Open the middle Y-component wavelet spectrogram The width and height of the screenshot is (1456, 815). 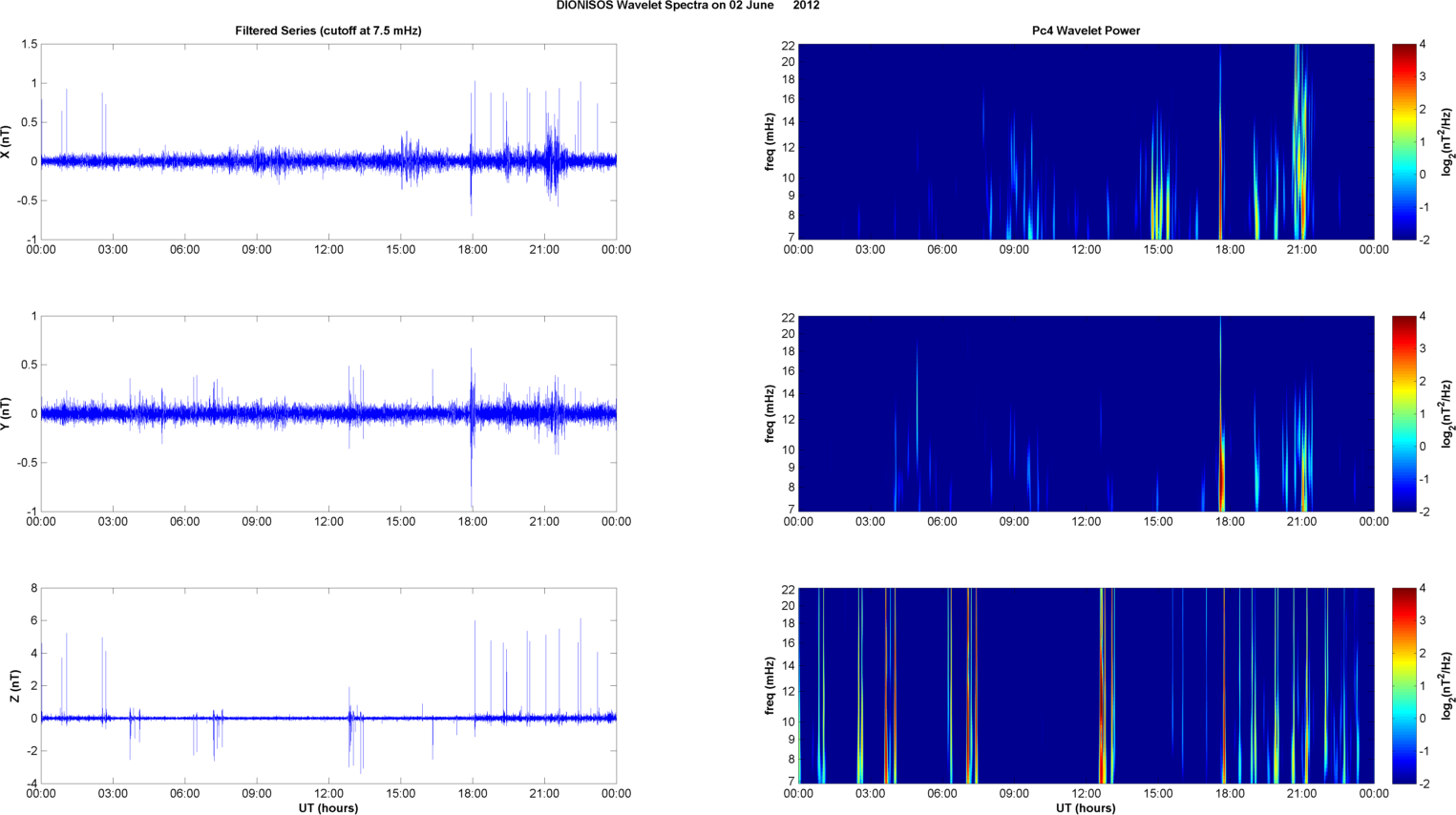pyautogui.click(x=1086, y=413)
